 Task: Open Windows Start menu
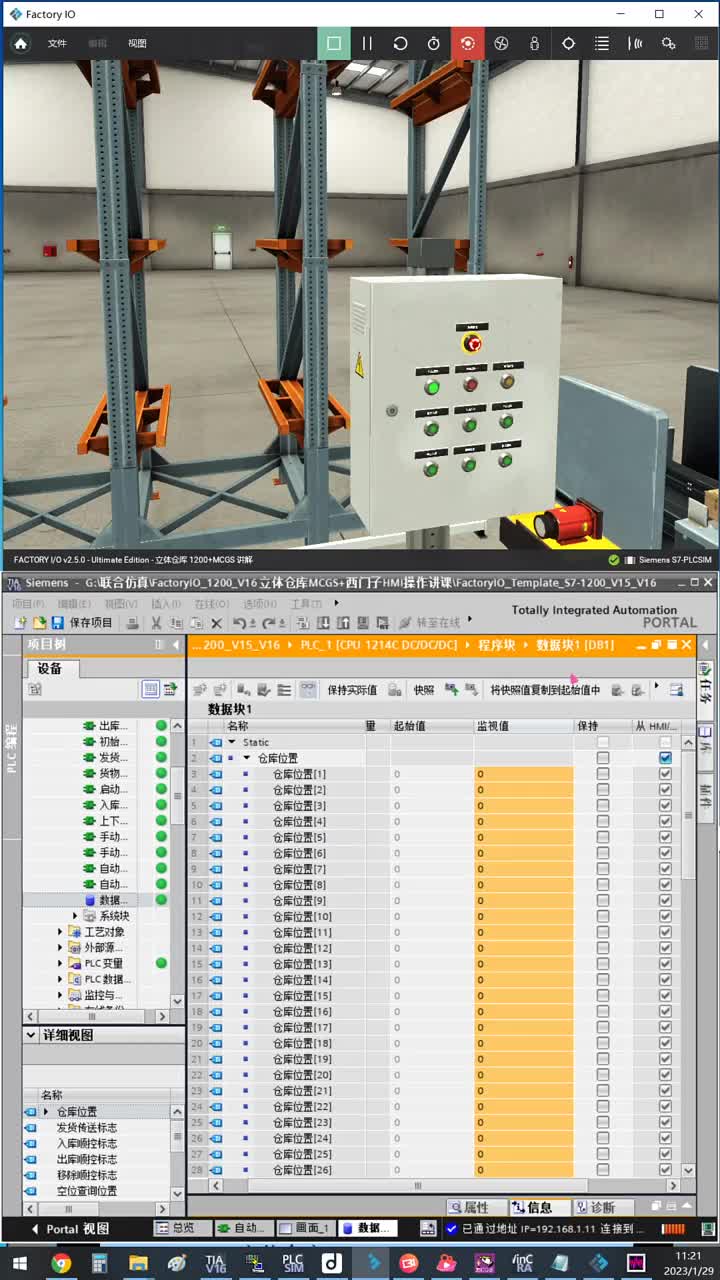(x=20, y=1263)
